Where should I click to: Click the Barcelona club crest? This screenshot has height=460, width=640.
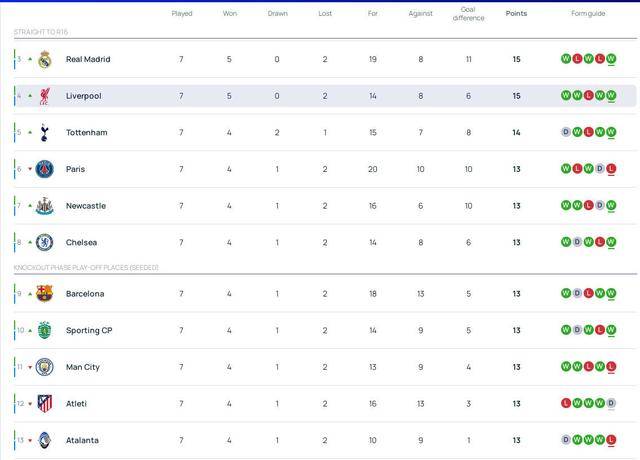click(x=44, y=294)
